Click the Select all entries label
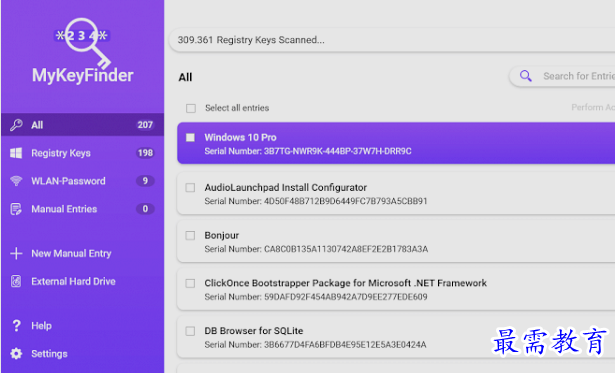Screen dimensions: 615x373 (x=237, y=108)
